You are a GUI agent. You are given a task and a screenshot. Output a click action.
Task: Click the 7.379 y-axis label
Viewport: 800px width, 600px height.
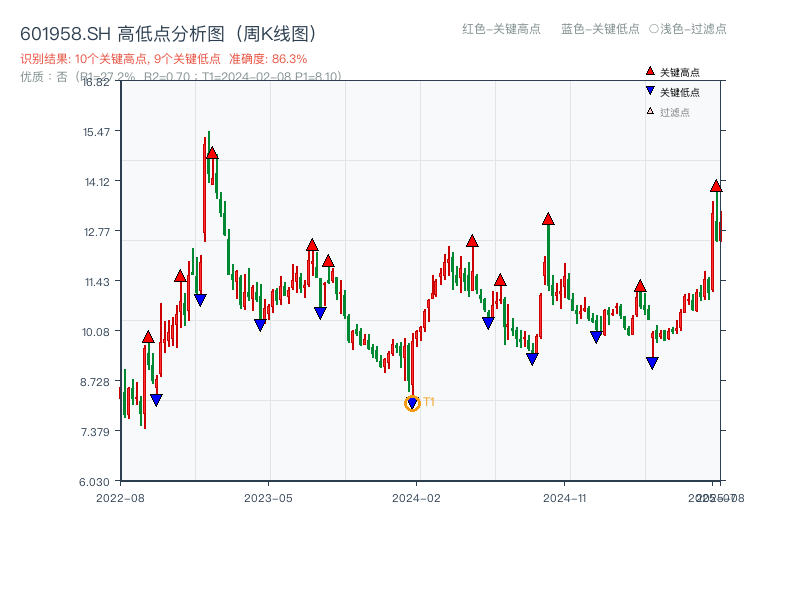tap(95, 432)
